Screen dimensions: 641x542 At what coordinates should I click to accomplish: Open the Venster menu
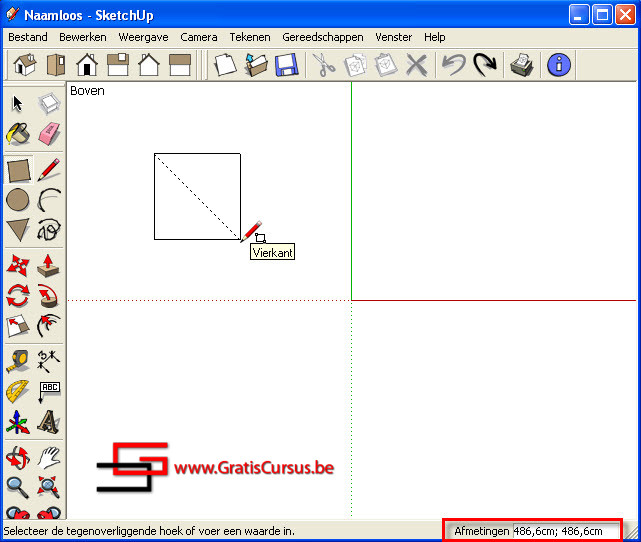click(x=393, y=37)
